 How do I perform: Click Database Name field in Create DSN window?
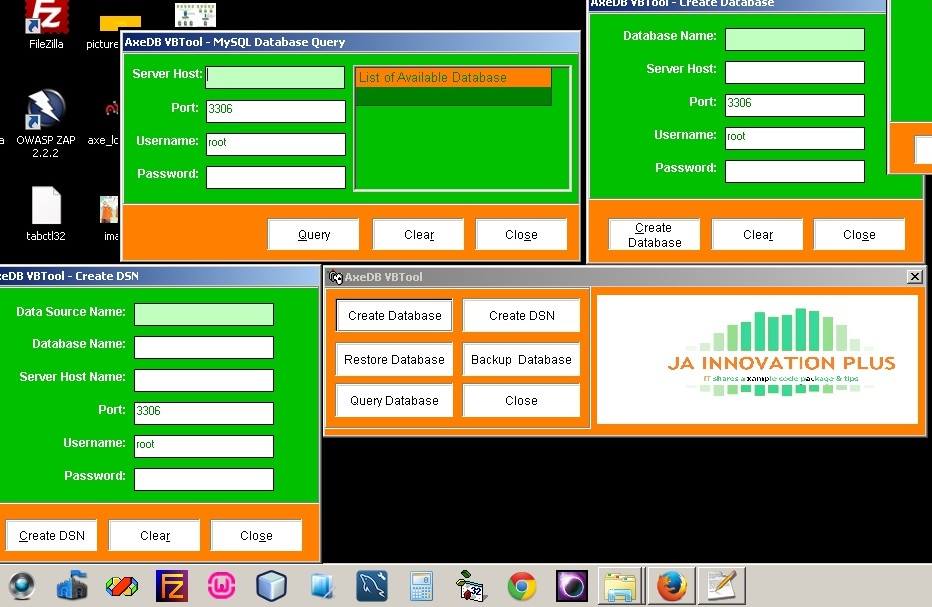[x=204, y=347]
